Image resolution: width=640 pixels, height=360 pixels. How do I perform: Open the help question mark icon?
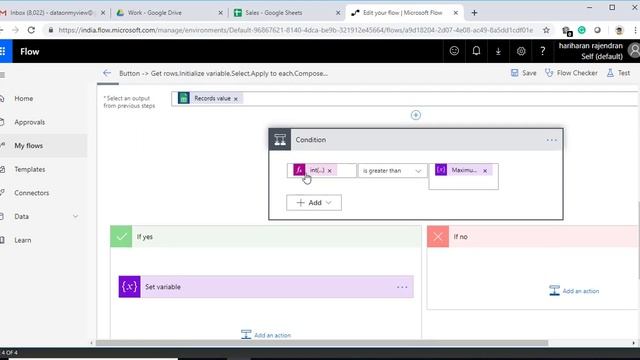[x=542, y=51]
